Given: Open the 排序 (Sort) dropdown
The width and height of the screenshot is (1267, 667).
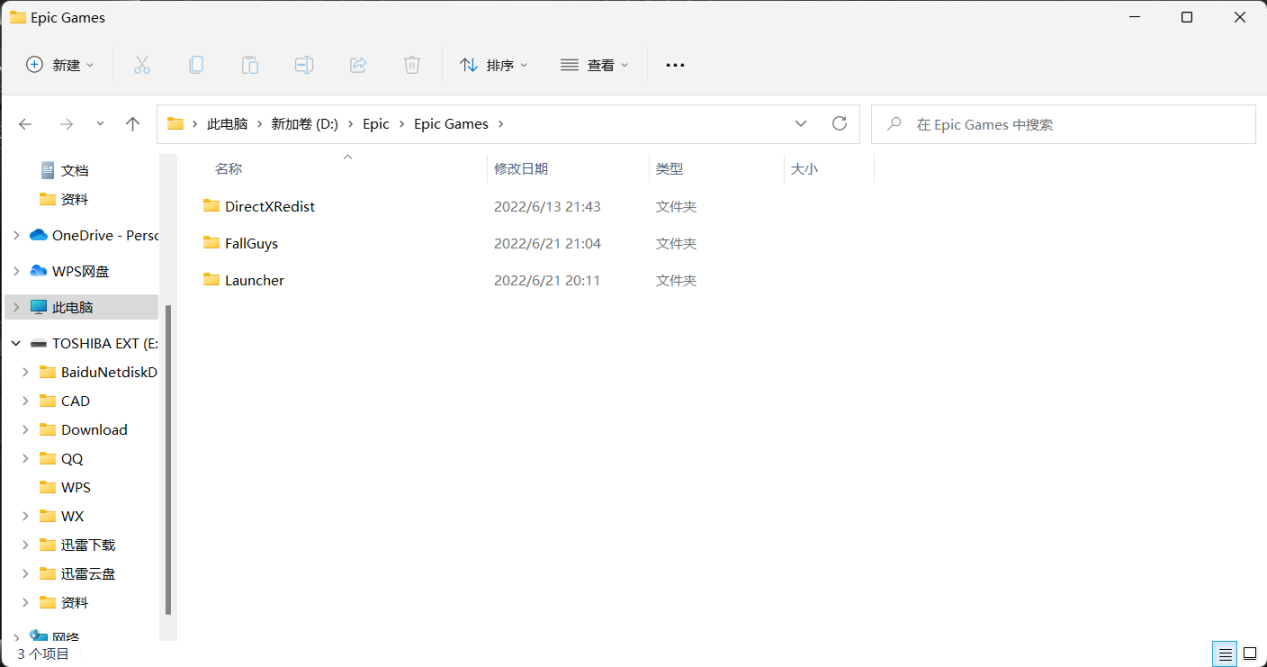Looking at the screenshot, I should (493, 65).
